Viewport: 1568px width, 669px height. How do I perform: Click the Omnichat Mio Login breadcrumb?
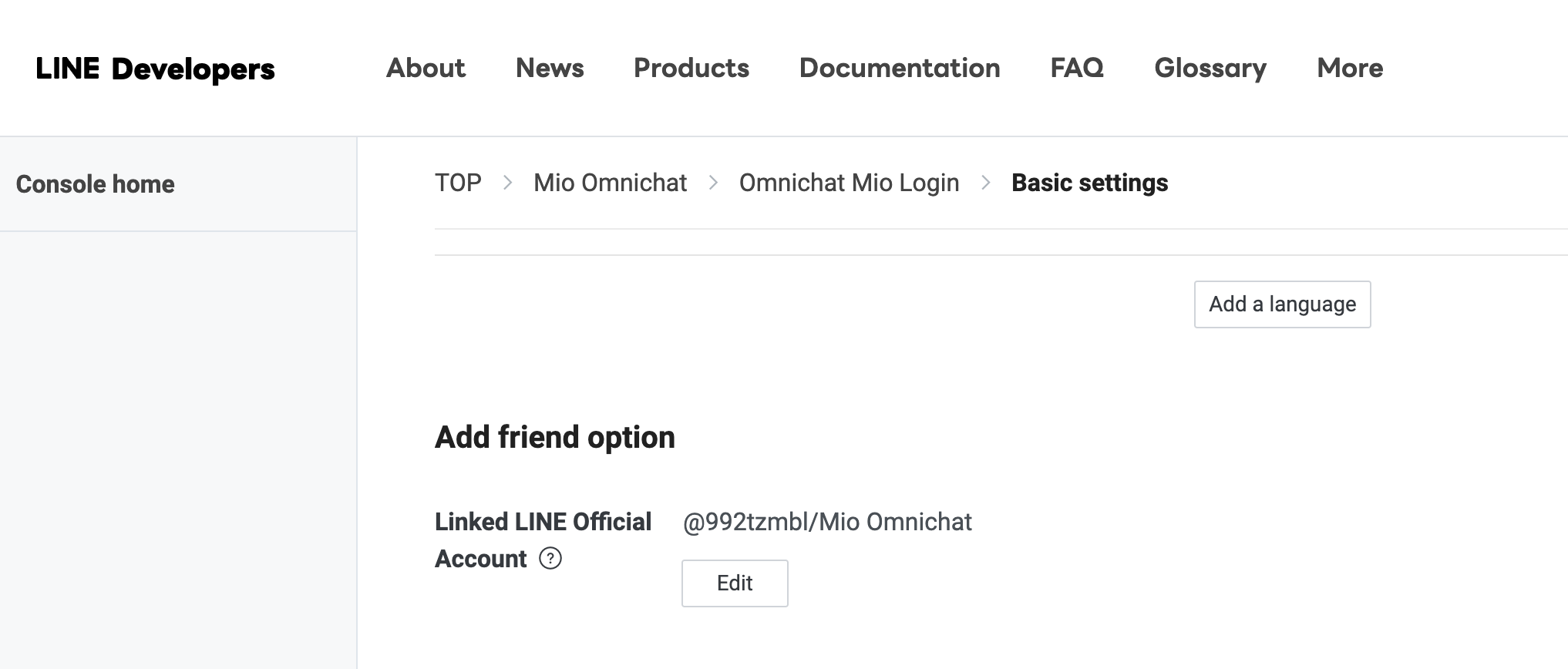click(849, 183)
